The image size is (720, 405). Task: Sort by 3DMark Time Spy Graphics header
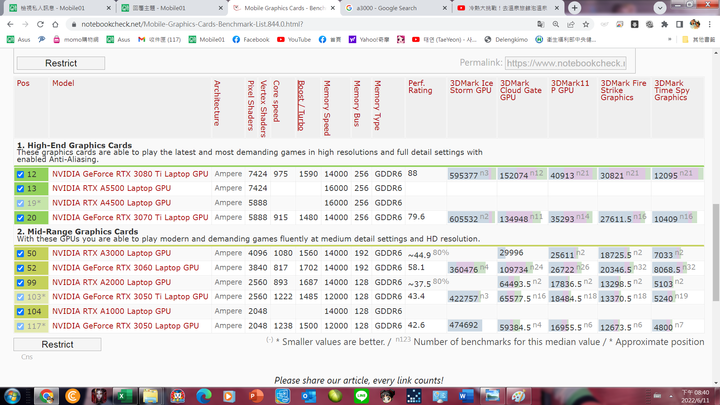(x=672, y=90)
